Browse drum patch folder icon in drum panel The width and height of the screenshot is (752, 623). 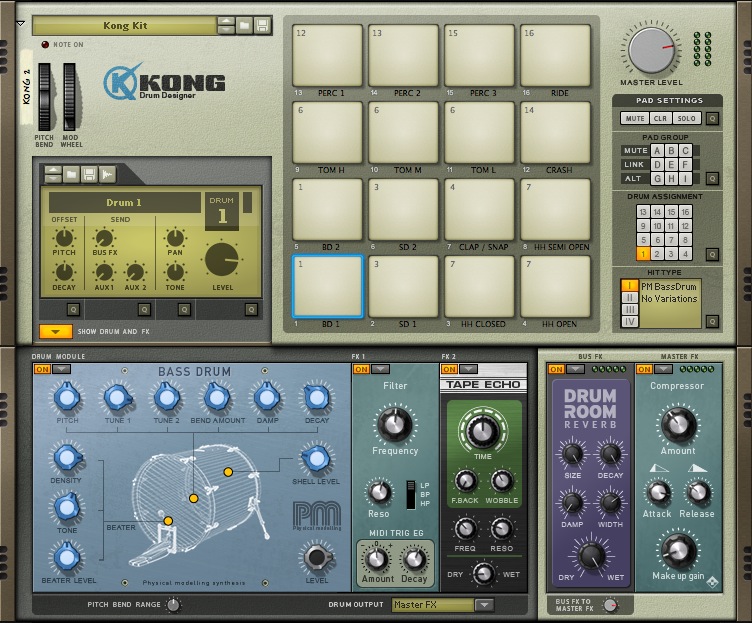point(71,175)
